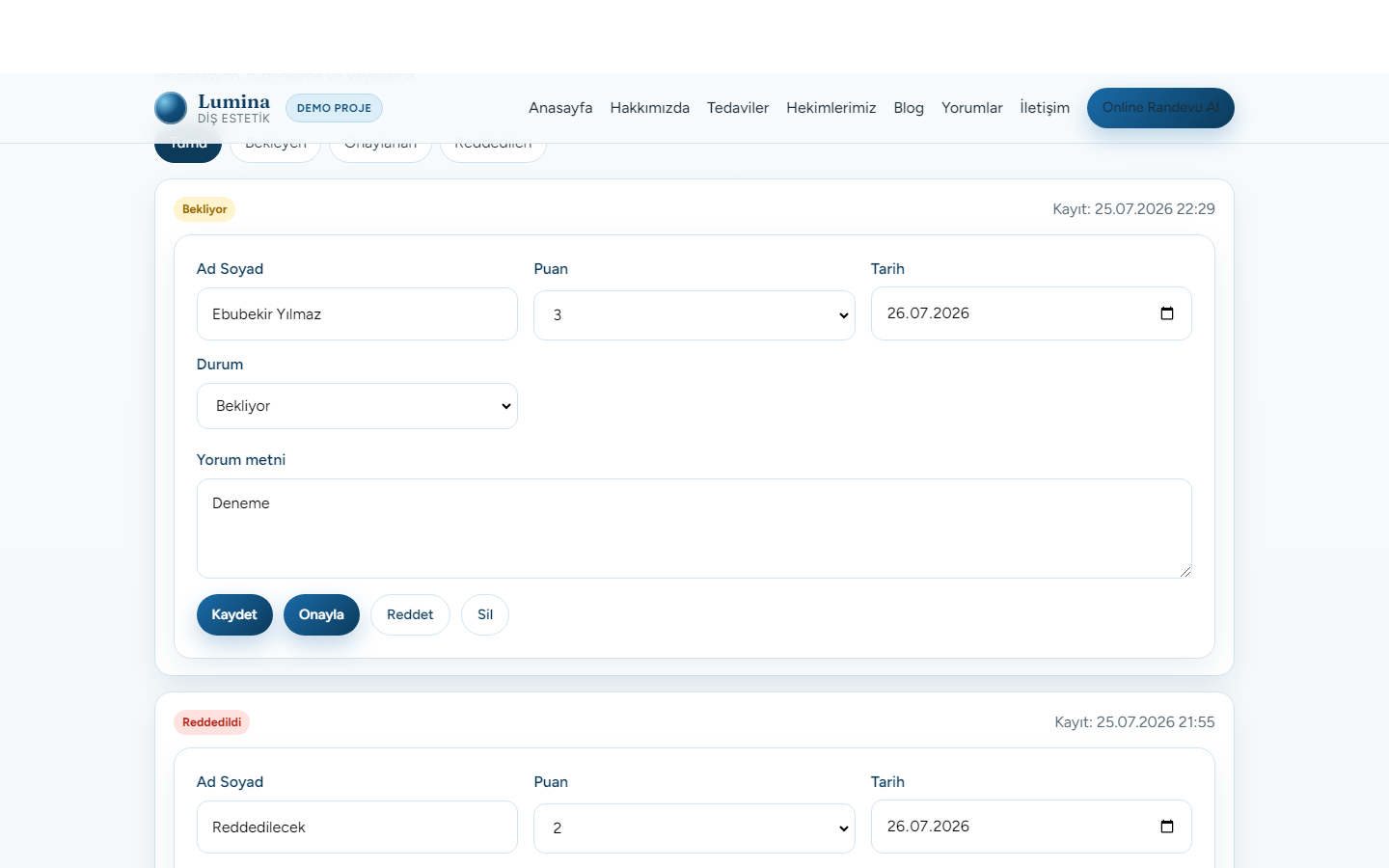Open Durum dropdown showing Bekliyor
The height and width of the screenshot is (868, 1389).
[x=357, y=406]
